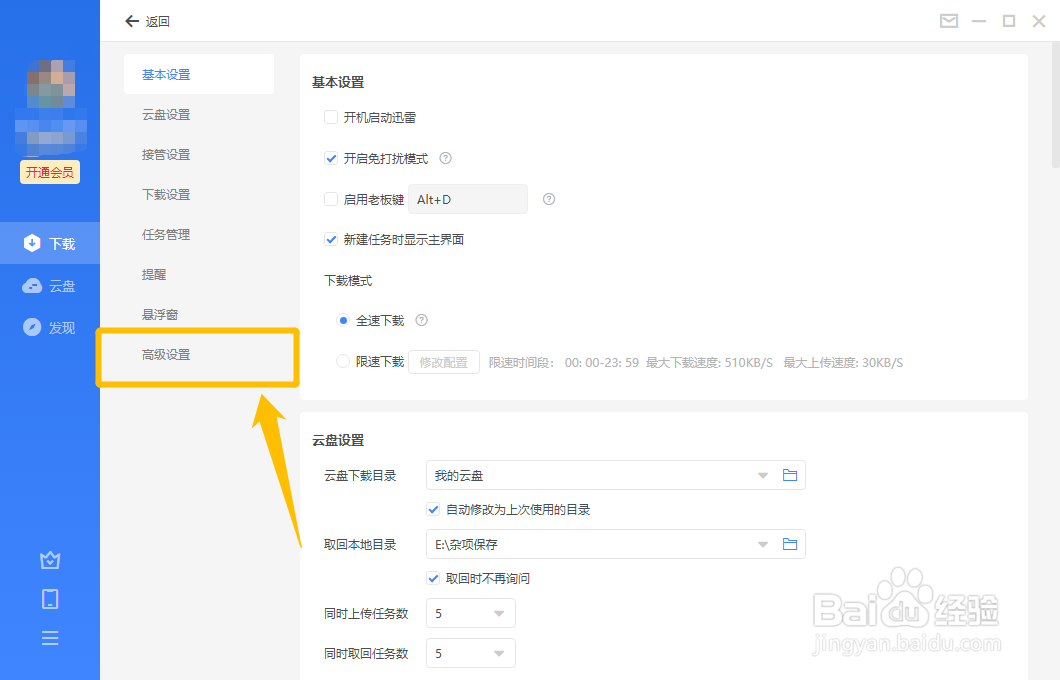
Task: Click the folder icon beside 云盘下载目录
Action: coord(789,475)
